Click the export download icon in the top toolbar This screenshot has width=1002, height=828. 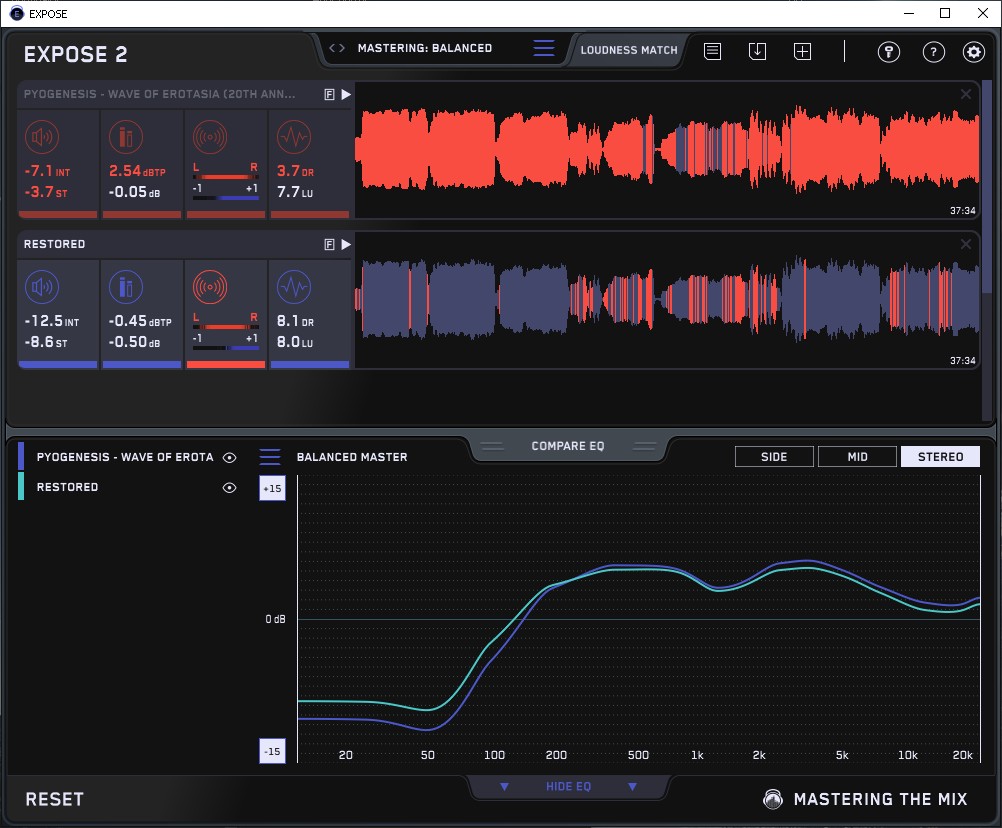757,51
